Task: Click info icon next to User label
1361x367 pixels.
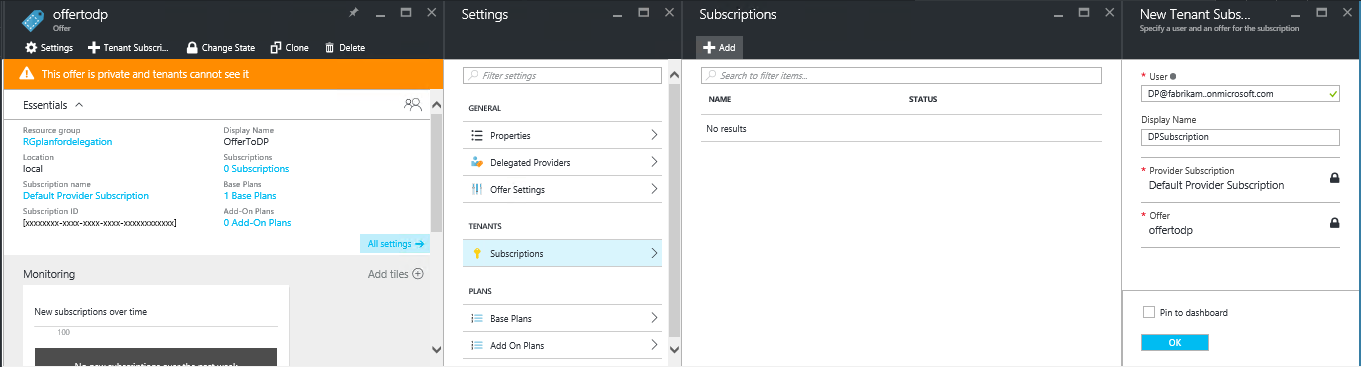Action: pyautogui.click(x=1173, y=76)
